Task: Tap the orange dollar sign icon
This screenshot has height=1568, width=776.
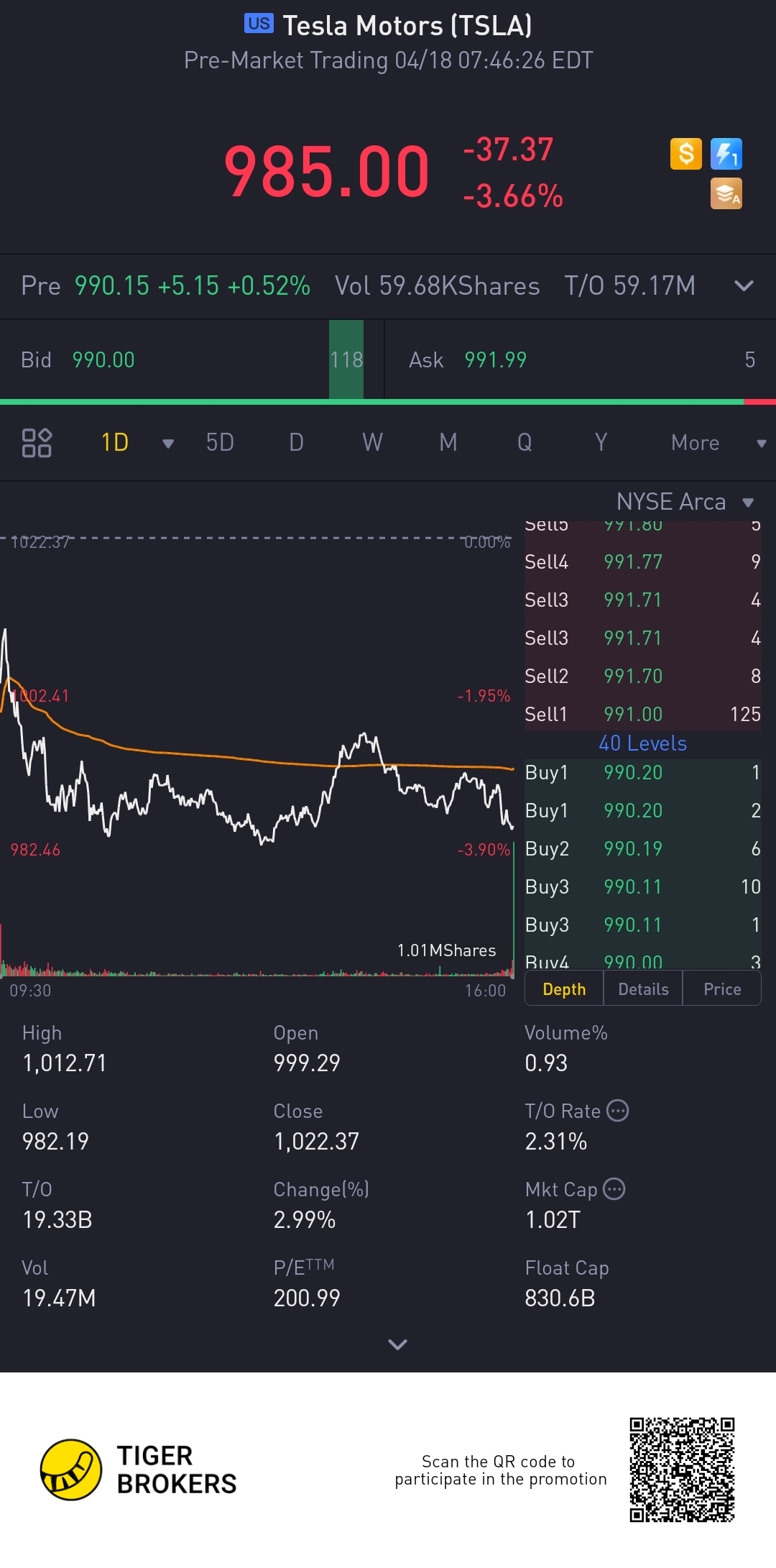Action: tap(685, 154)
